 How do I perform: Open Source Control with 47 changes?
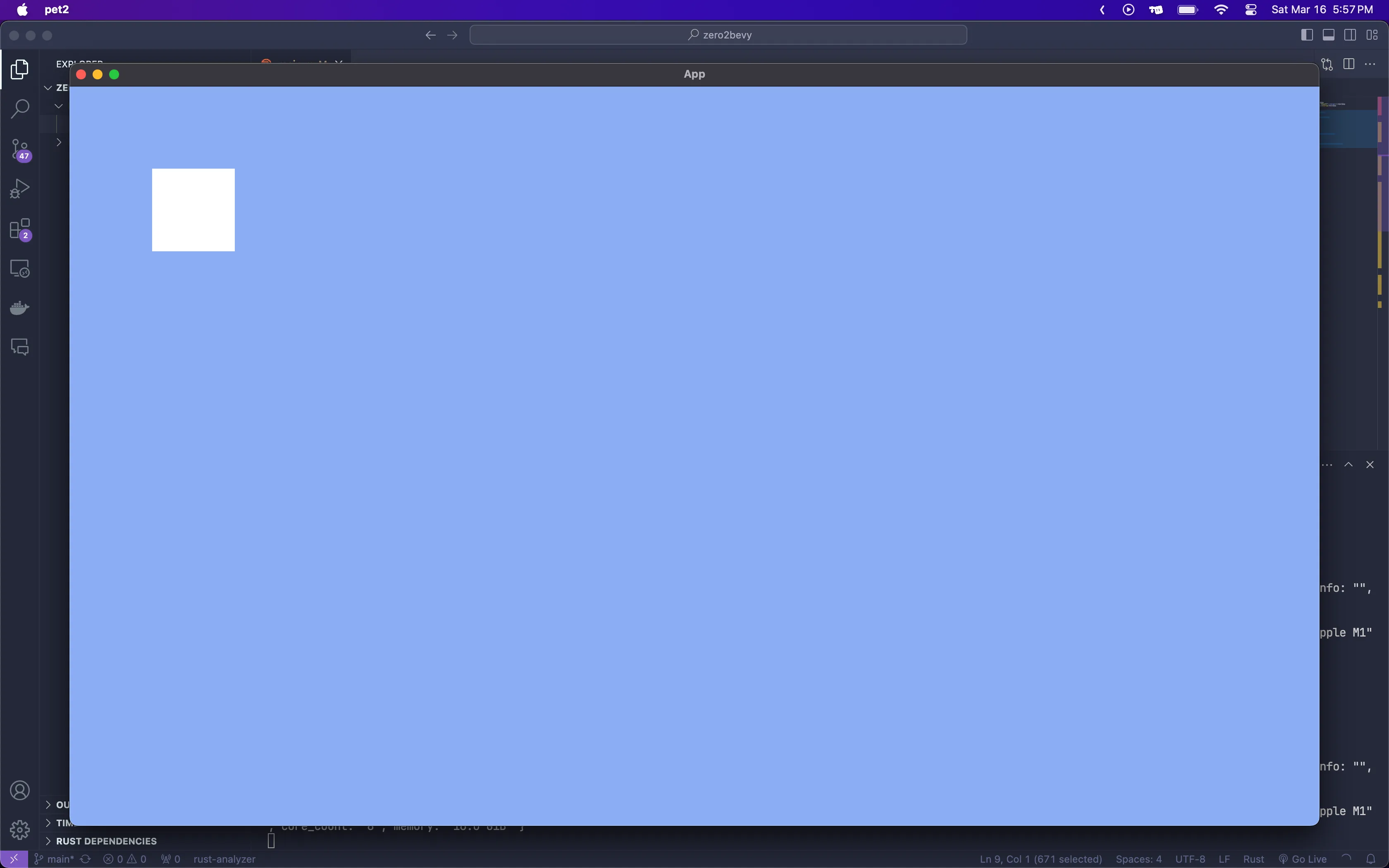(19, 150)
